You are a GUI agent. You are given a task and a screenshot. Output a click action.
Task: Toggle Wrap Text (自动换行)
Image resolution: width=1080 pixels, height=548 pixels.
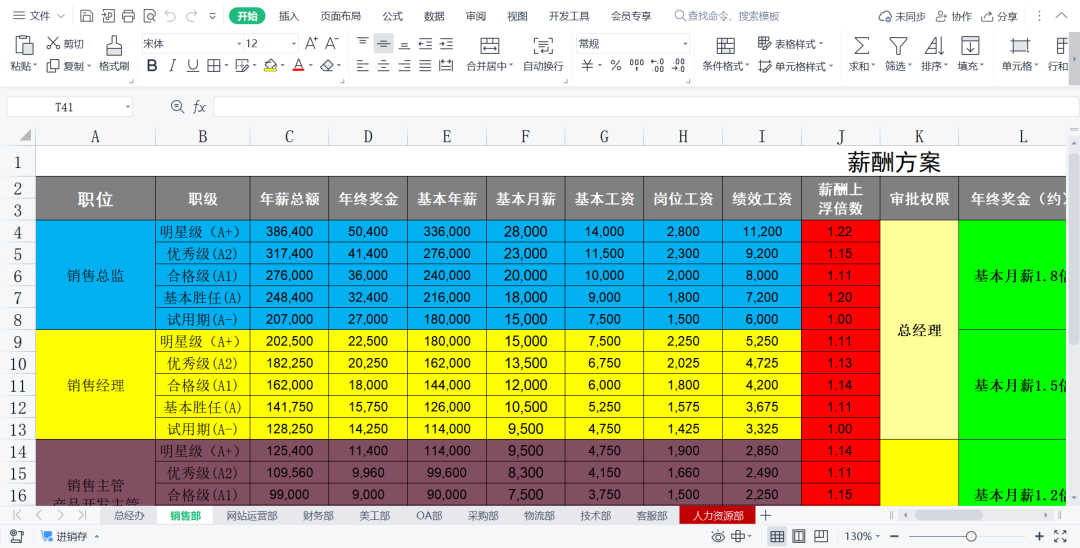pyautogui.click(x=543, y=45)
